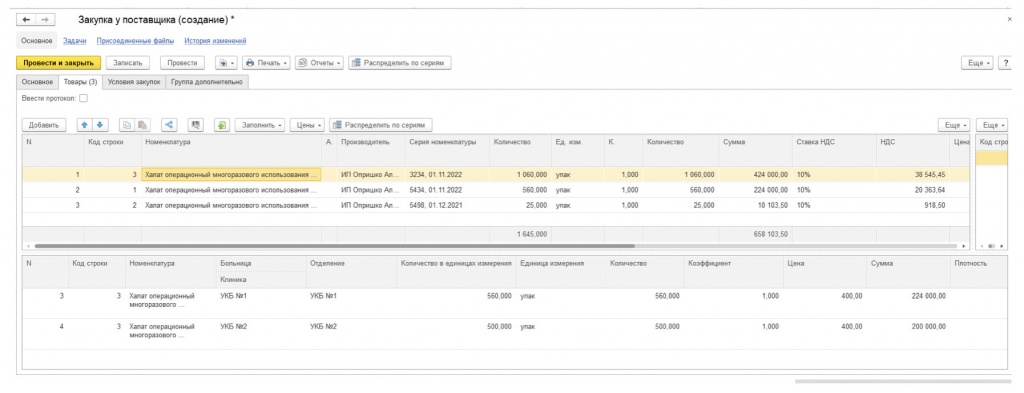Open the Еще menu of the right side panel

tap(992, 125)
